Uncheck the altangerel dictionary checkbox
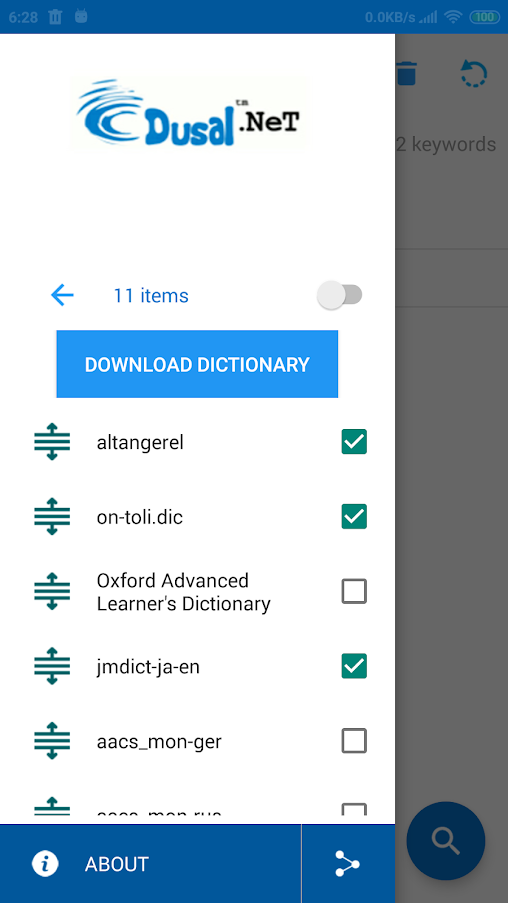508x903 pixels. click(x=354, y=442)
